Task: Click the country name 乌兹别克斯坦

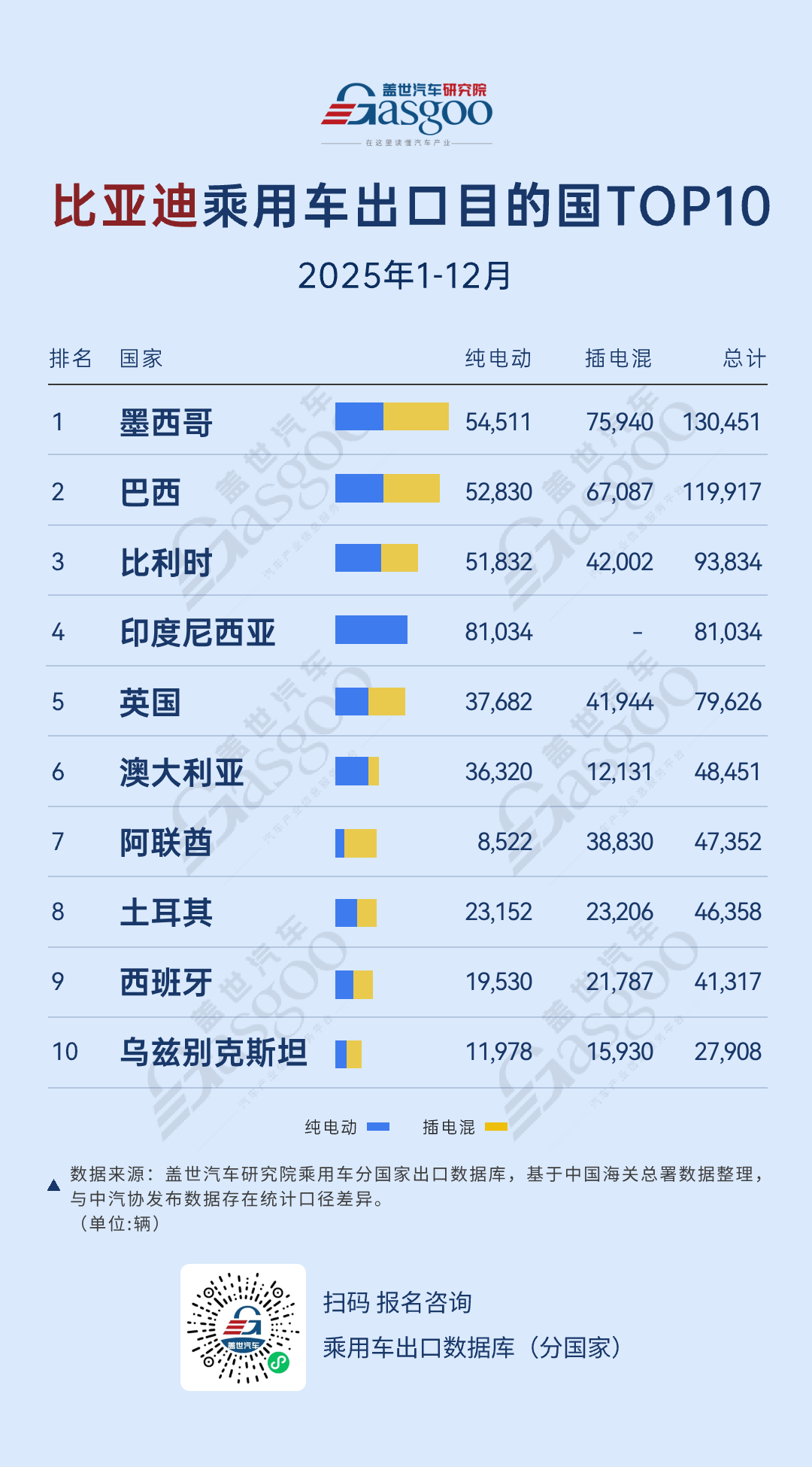Action: tap(214, 1052)
